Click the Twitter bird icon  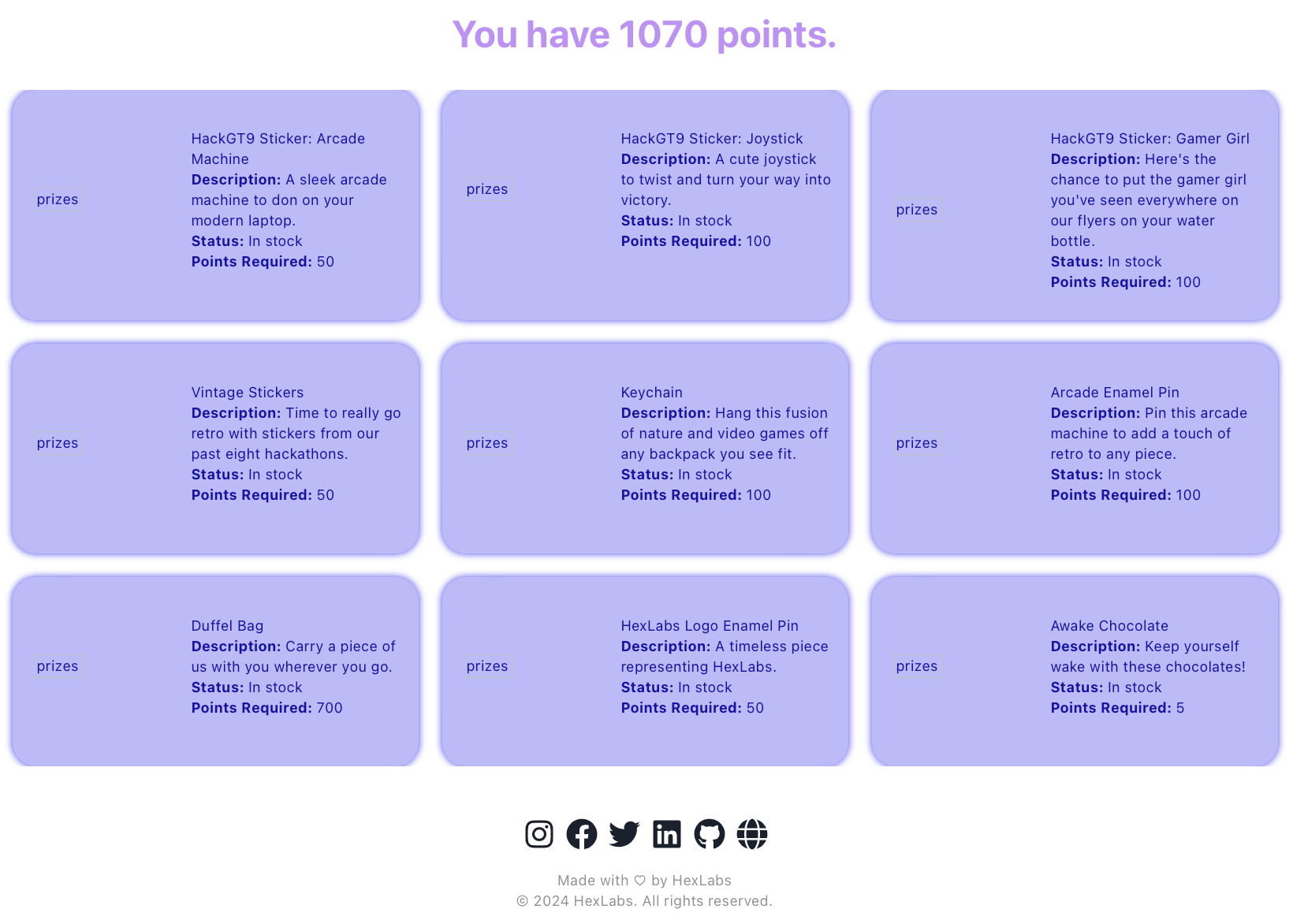[x=624, y=834]
